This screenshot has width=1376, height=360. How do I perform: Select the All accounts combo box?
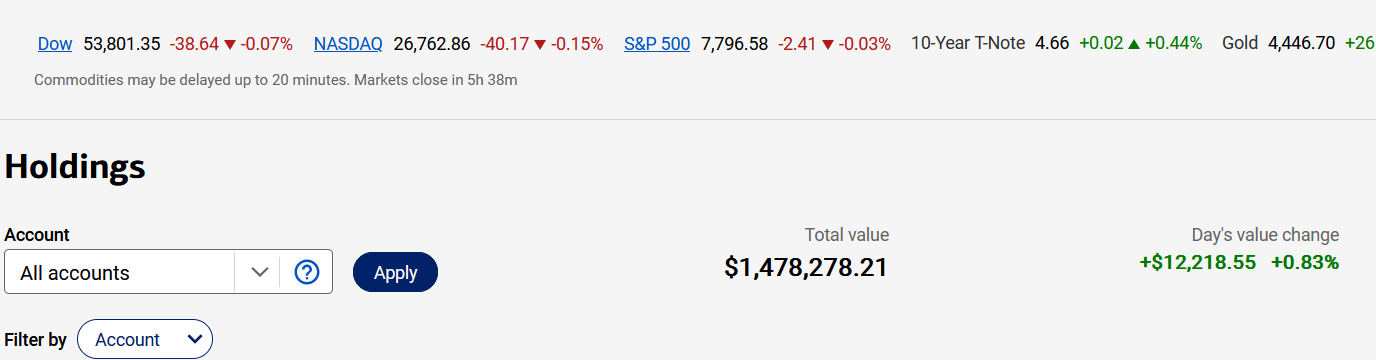tap(168, 272)
